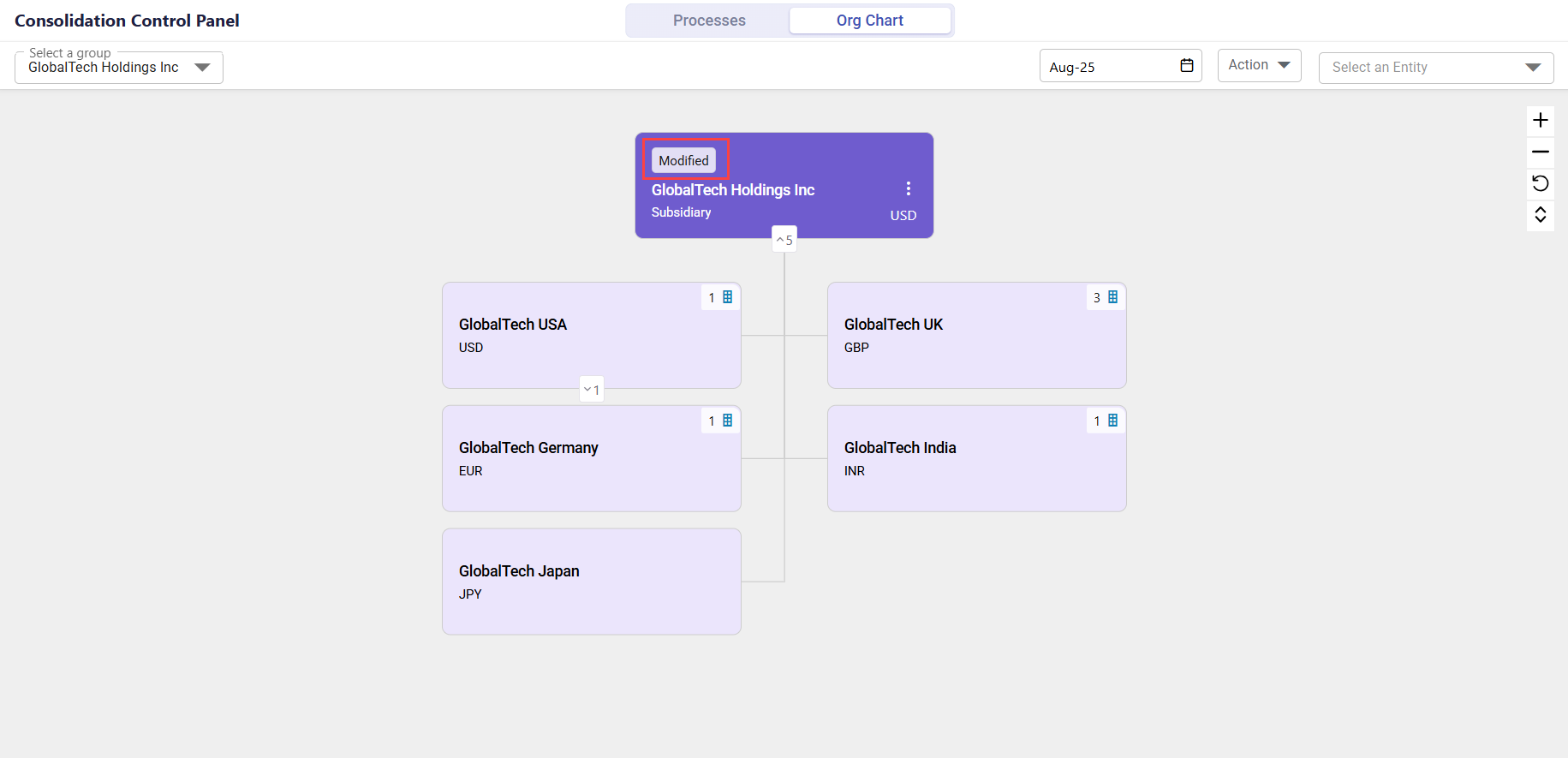Viewport: 1568px width, 758px height.
Task: Open the Select an Entity dropdown
Action: [1435, 68]
